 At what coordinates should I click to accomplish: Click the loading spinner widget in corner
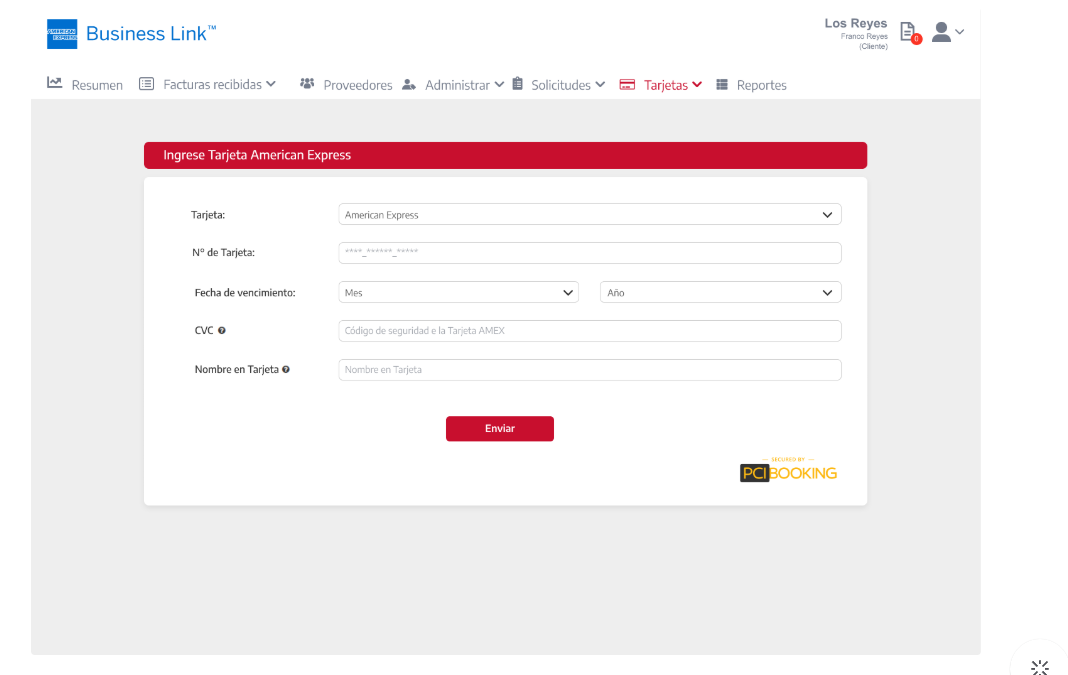click(x=1039, y=667)
